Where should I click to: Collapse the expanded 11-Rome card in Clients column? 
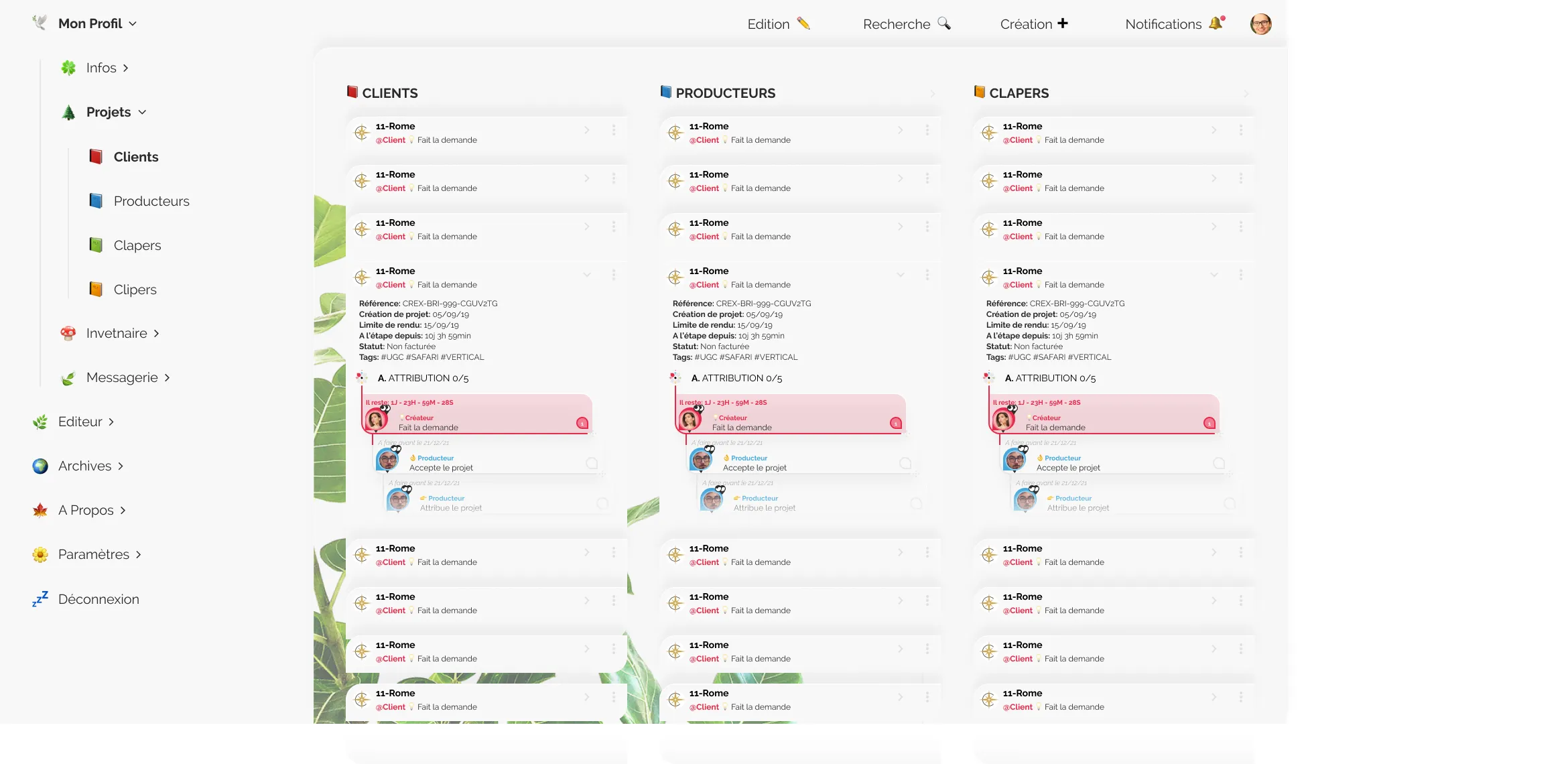(587, 275)
